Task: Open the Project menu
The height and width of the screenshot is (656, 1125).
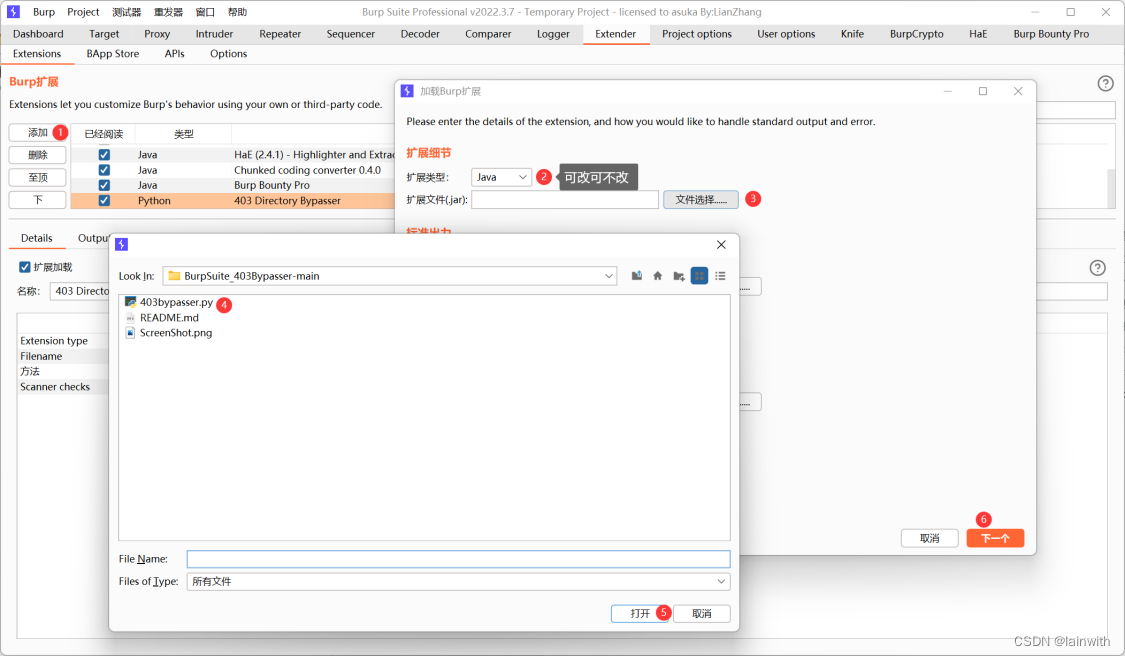Action: click(x=83, y=12)
